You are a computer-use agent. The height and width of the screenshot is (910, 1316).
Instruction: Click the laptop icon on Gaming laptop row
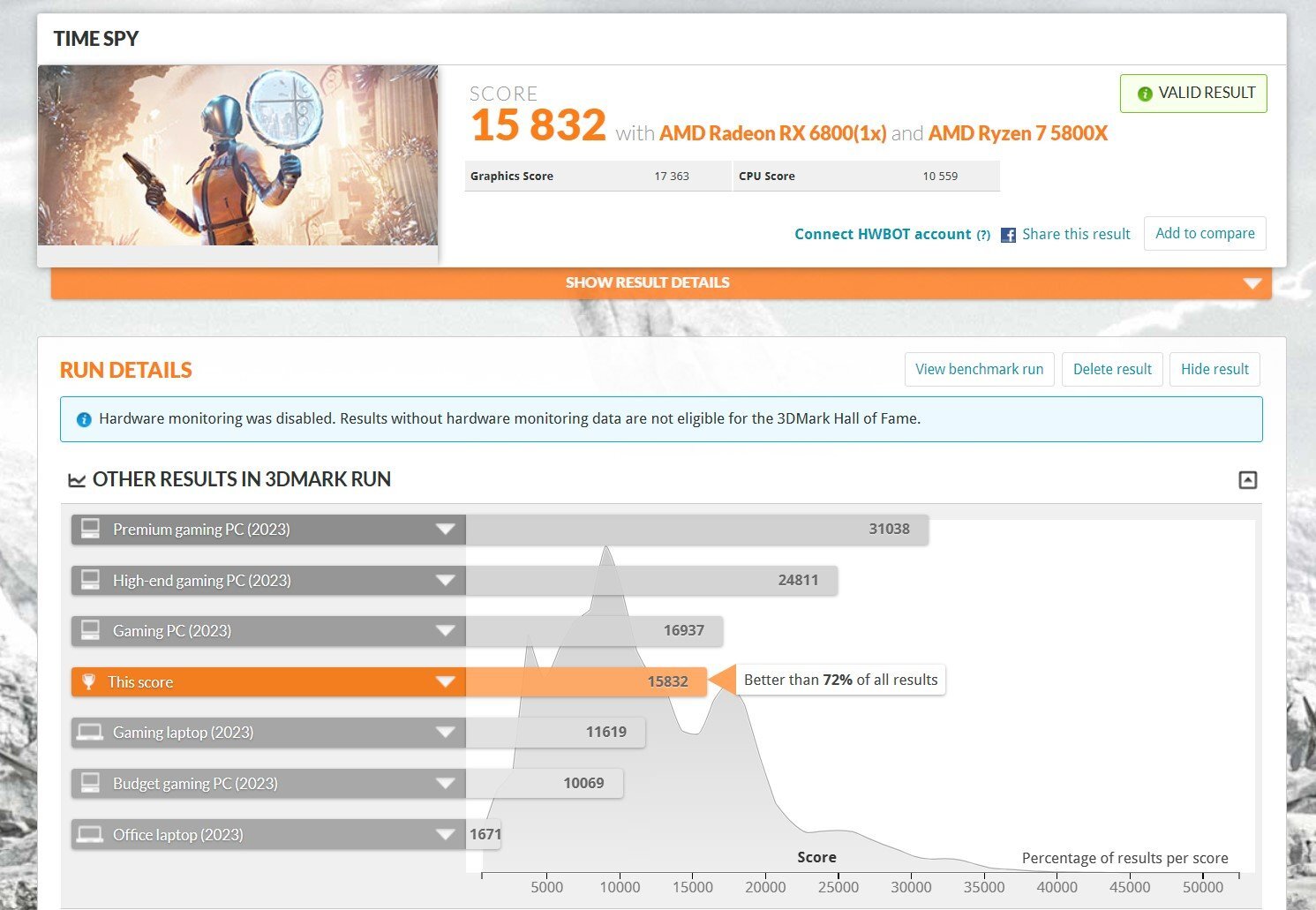tap(89, 732)
